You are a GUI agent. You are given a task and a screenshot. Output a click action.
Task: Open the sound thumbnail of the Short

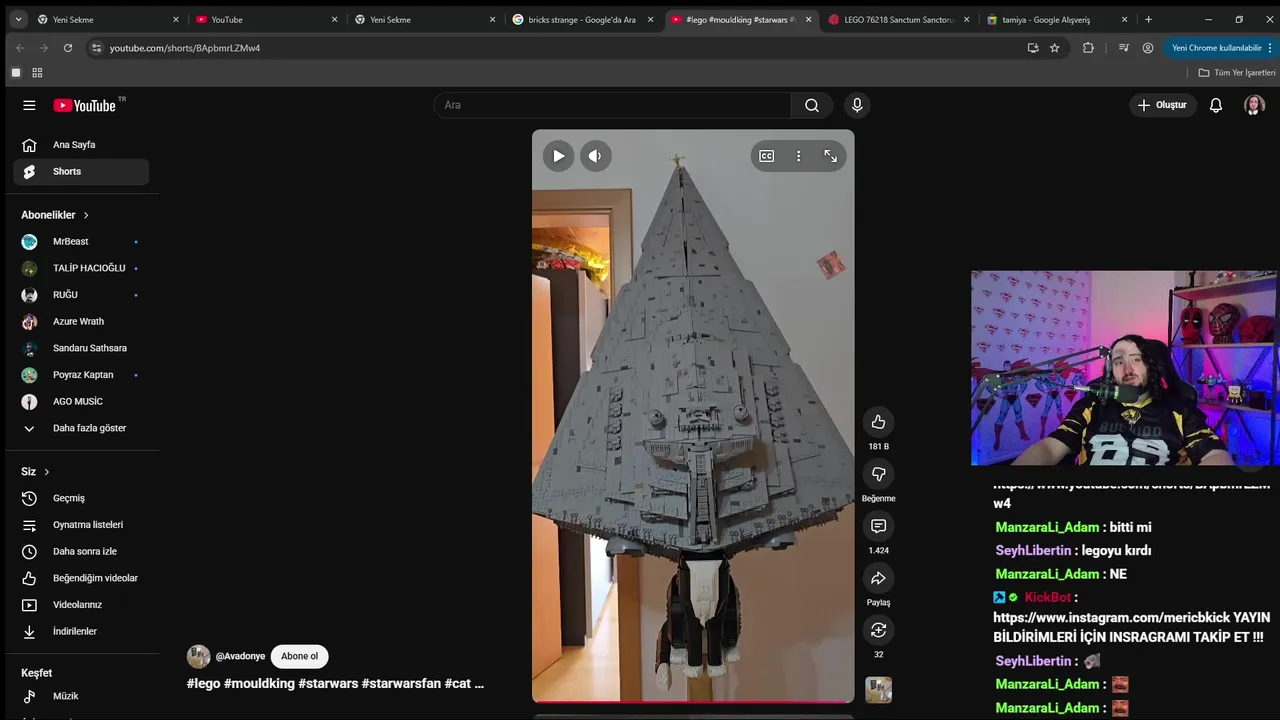click(x=878, y=690)
